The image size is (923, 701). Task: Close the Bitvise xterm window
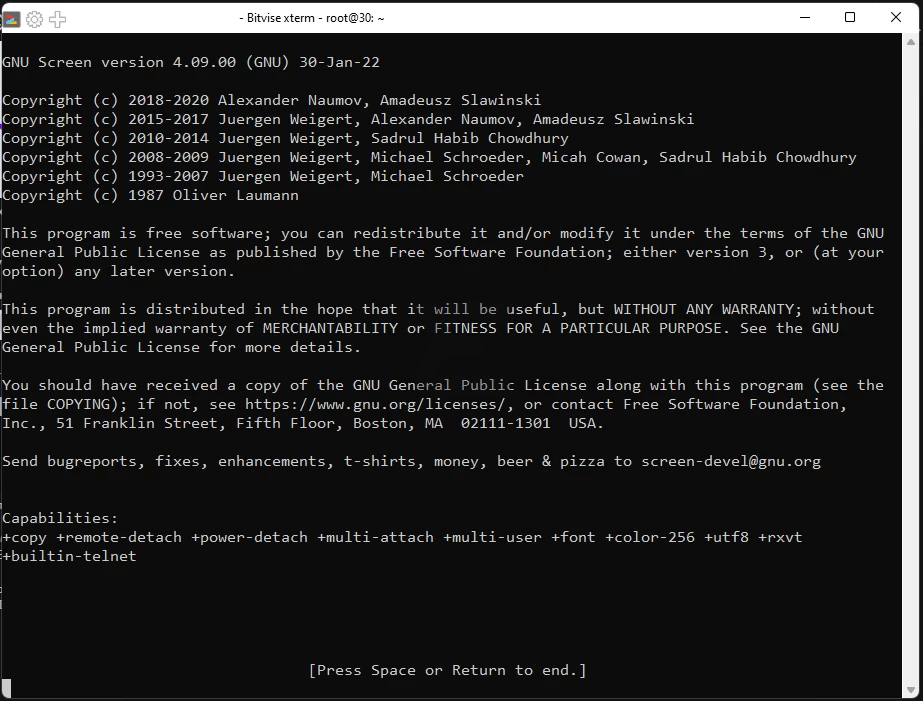pos(895,18)
